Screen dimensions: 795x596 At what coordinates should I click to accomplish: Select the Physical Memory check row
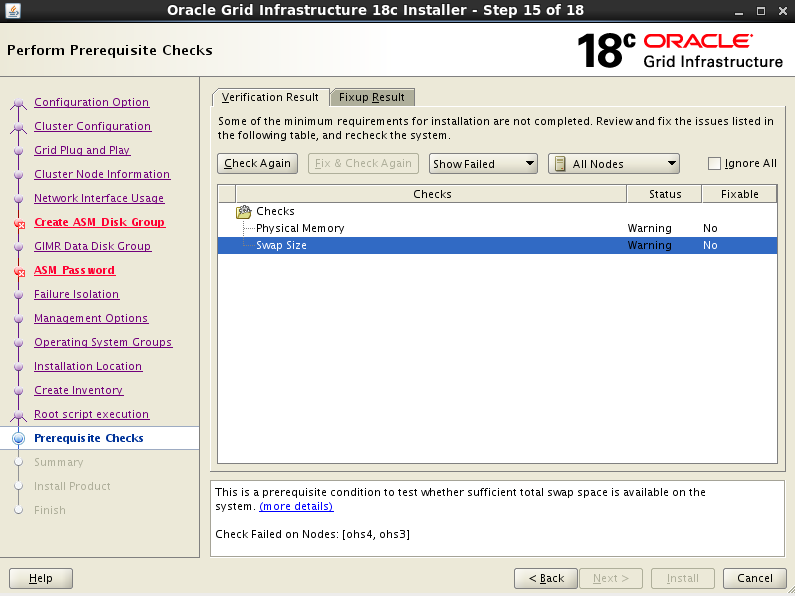point(497,228)
